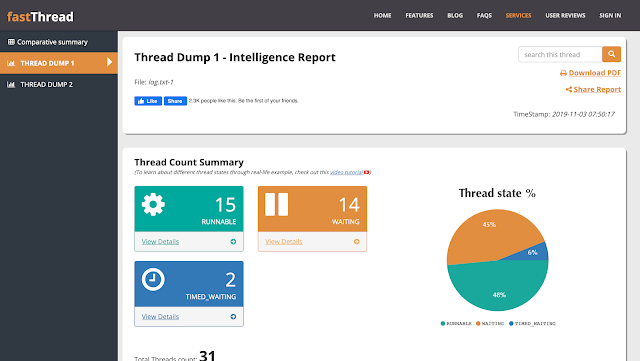Select THREAD DUMP 1 in sidebar

tap(59, 63)
